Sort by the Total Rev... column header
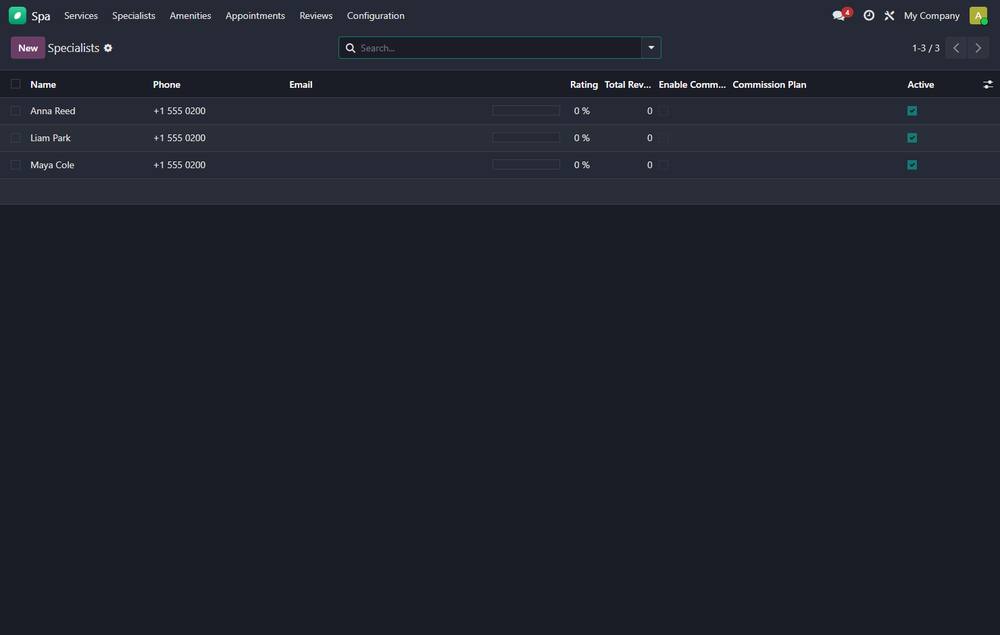Screen dimensions: 1000x635 [628, 84]
